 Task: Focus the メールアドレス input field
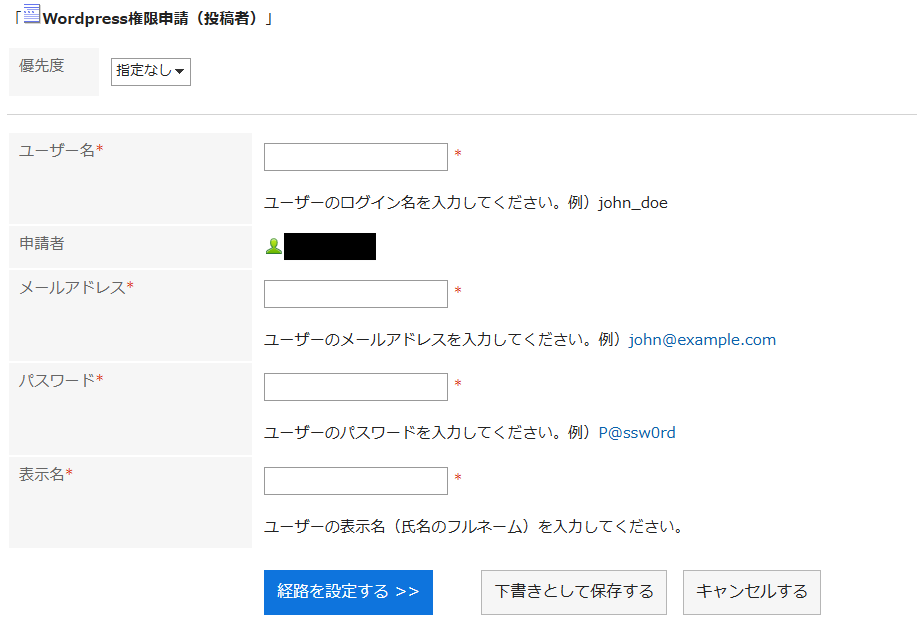point(356,294)
